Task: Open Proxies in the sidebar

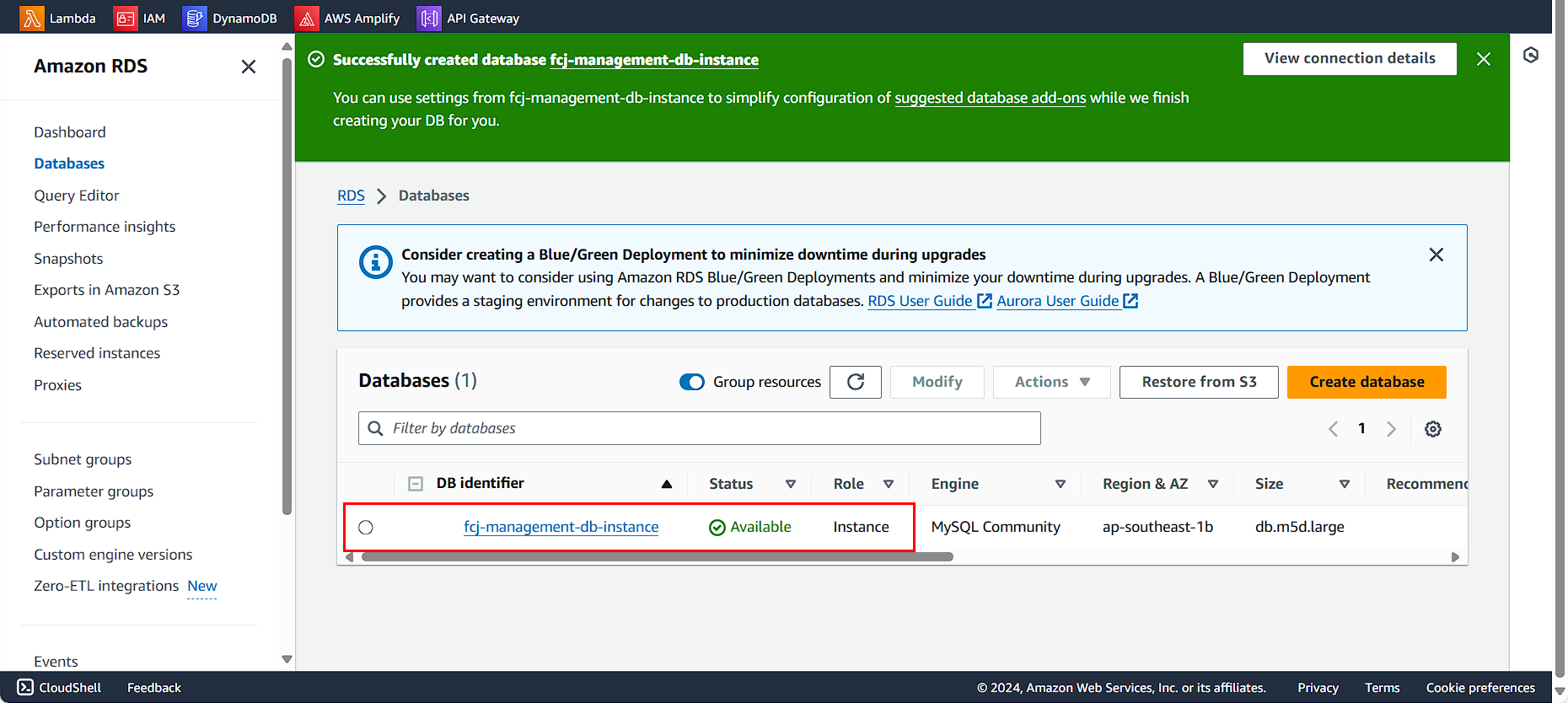Action: [x=57, y=385]
